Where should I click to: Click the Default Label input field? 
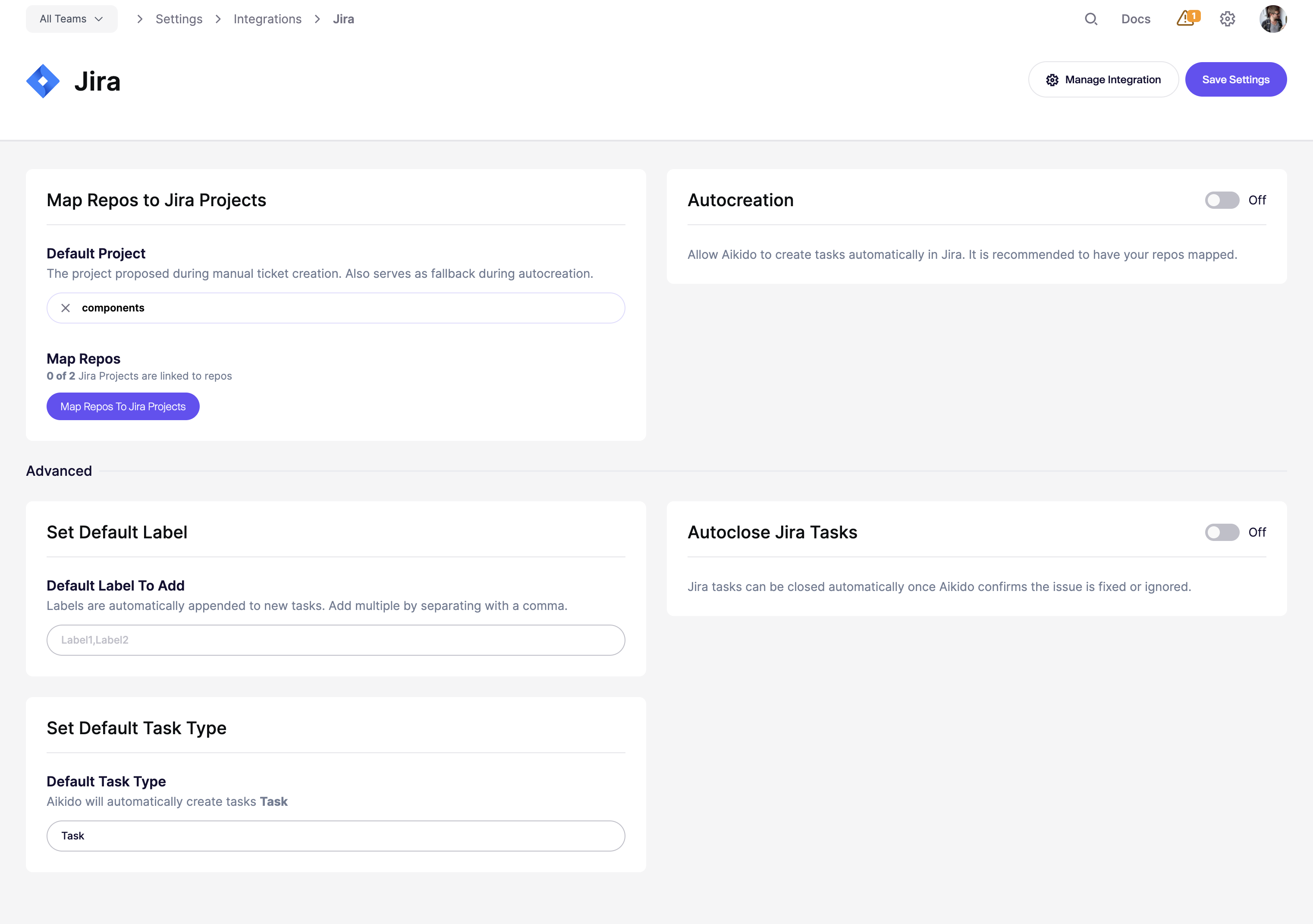point(336,640)
